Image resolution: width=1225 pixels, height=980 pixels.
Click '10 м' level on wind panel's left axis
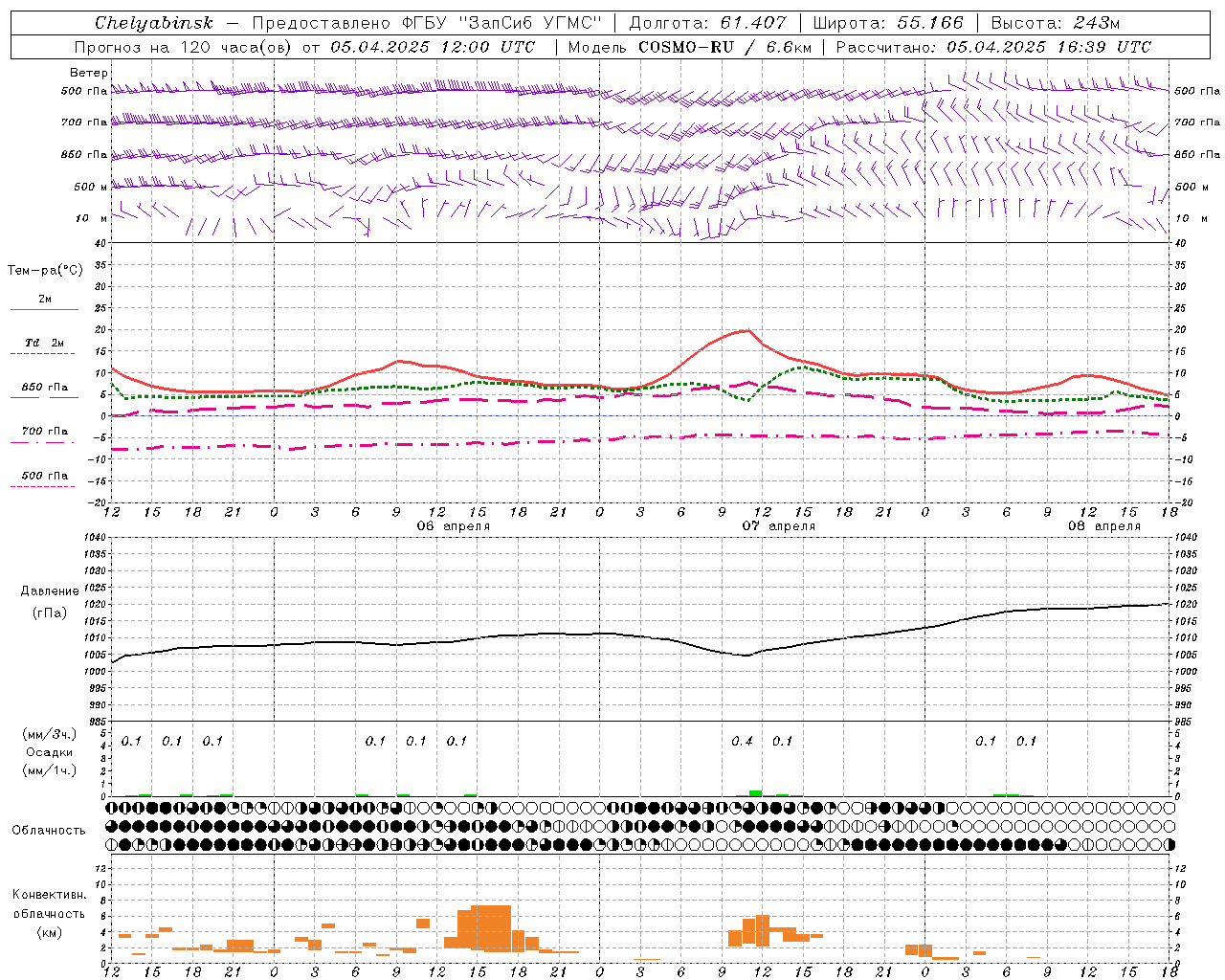[x=92, y=218]
